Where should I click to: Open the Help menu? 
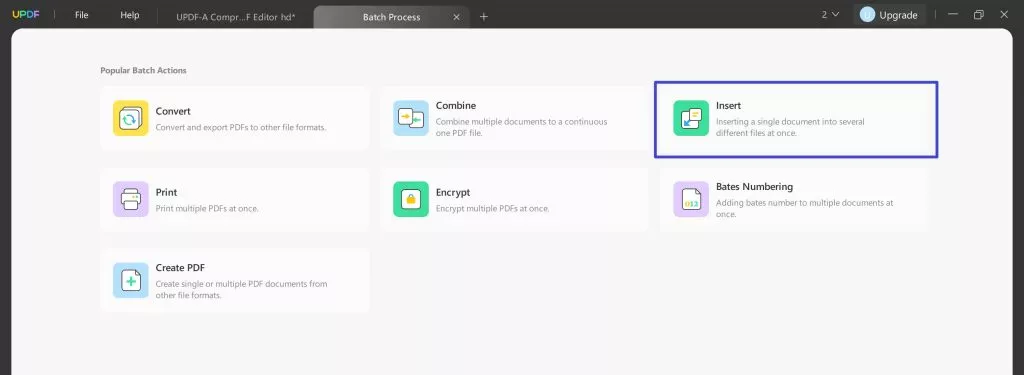(130, 15)
